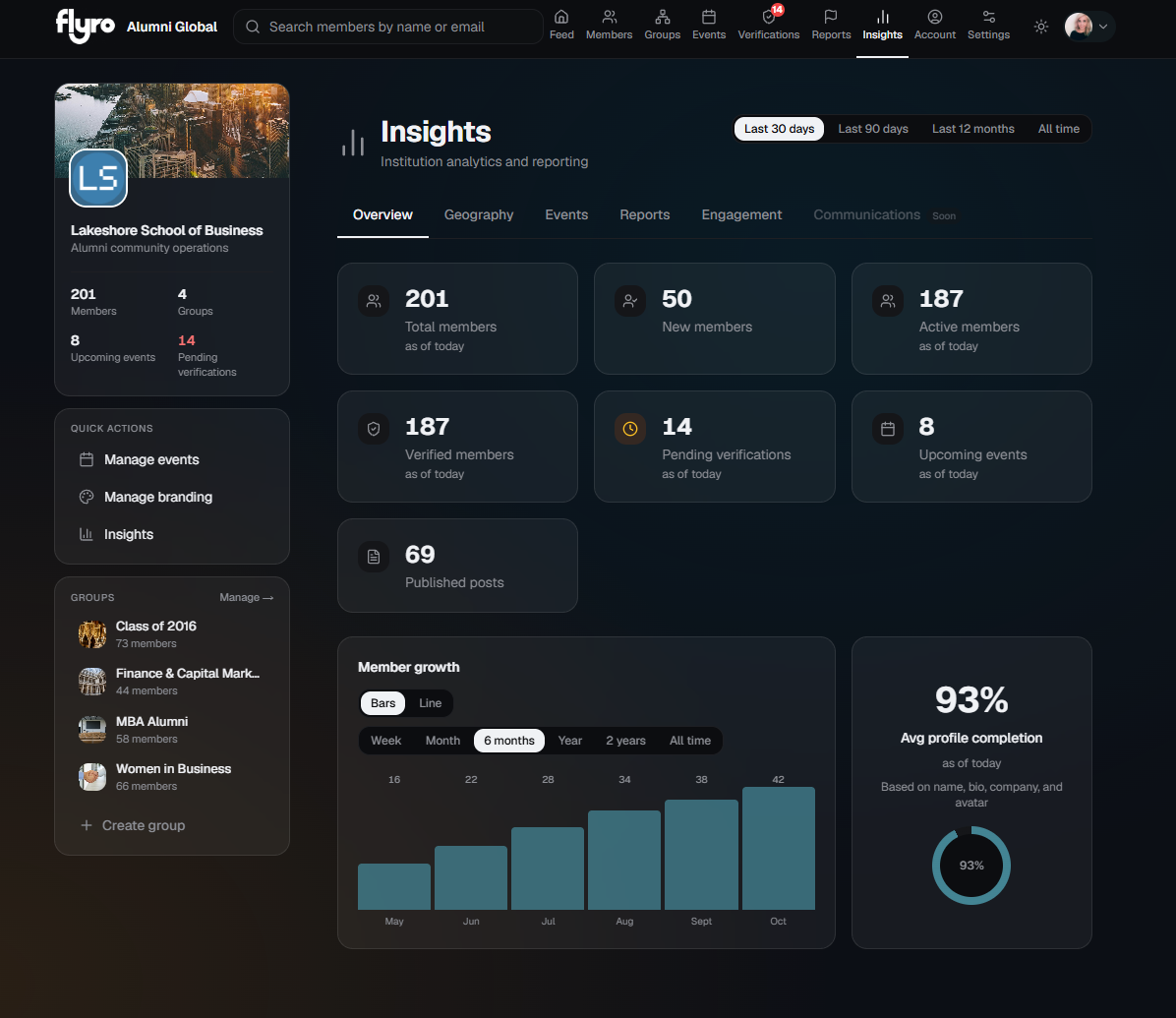Click the Insights page header chart icon

pyautogui.click(x=352, y=142)
